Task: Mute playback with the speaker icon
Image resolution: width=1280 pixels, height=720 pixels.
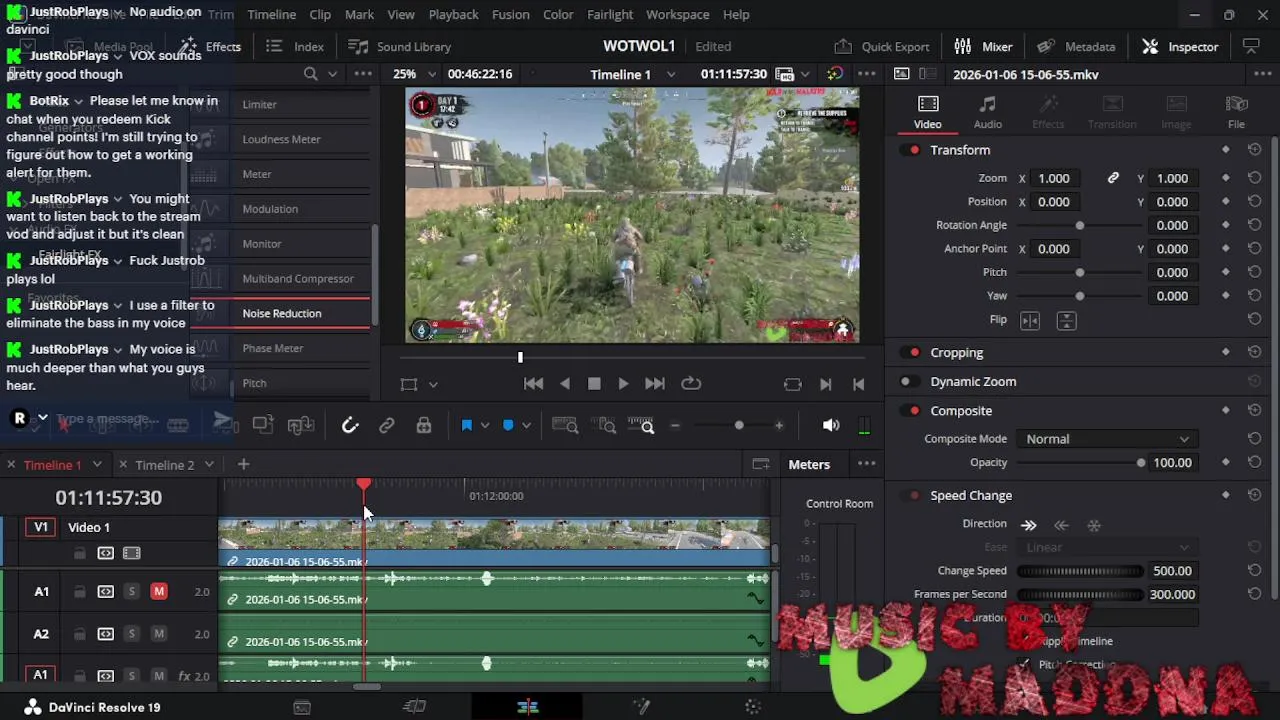Action: pos(831,426)
